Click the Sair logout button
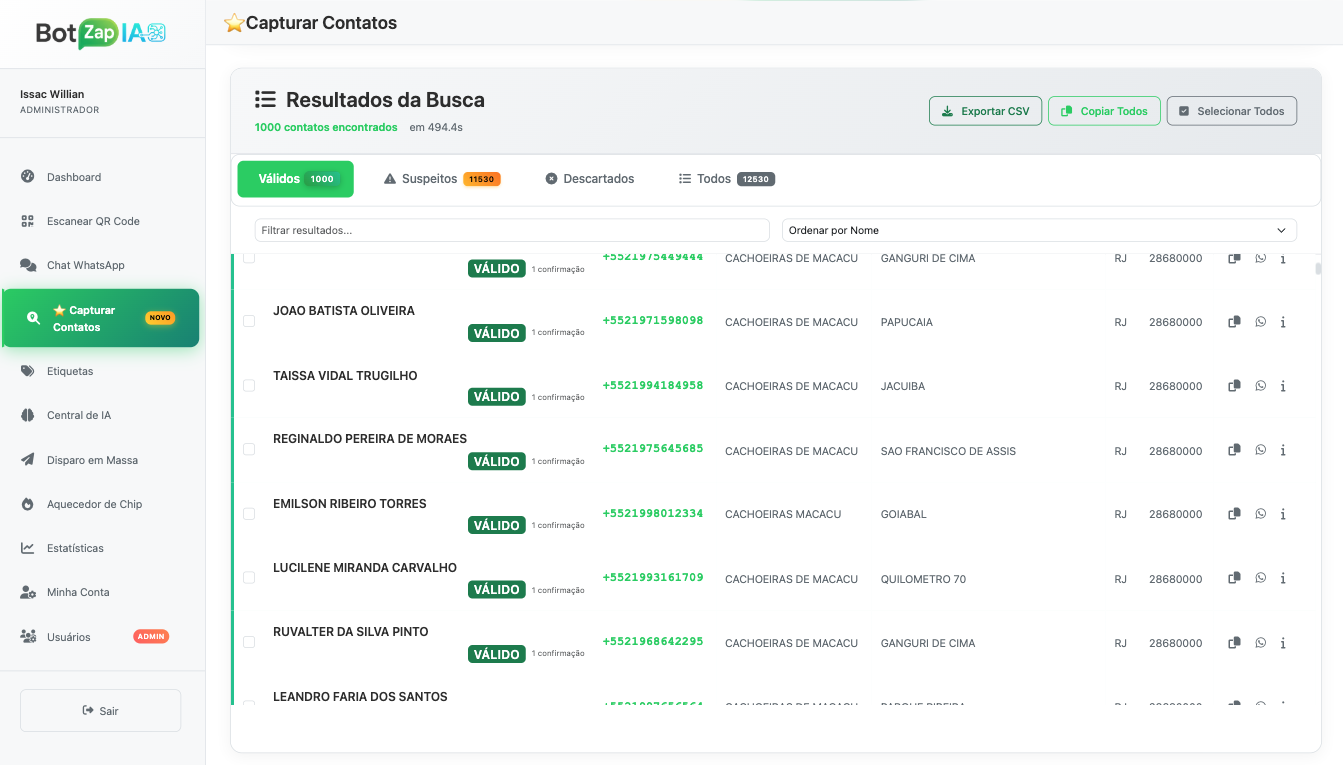The height and width of the screenshot is (765, 1343). coord(100,711)
